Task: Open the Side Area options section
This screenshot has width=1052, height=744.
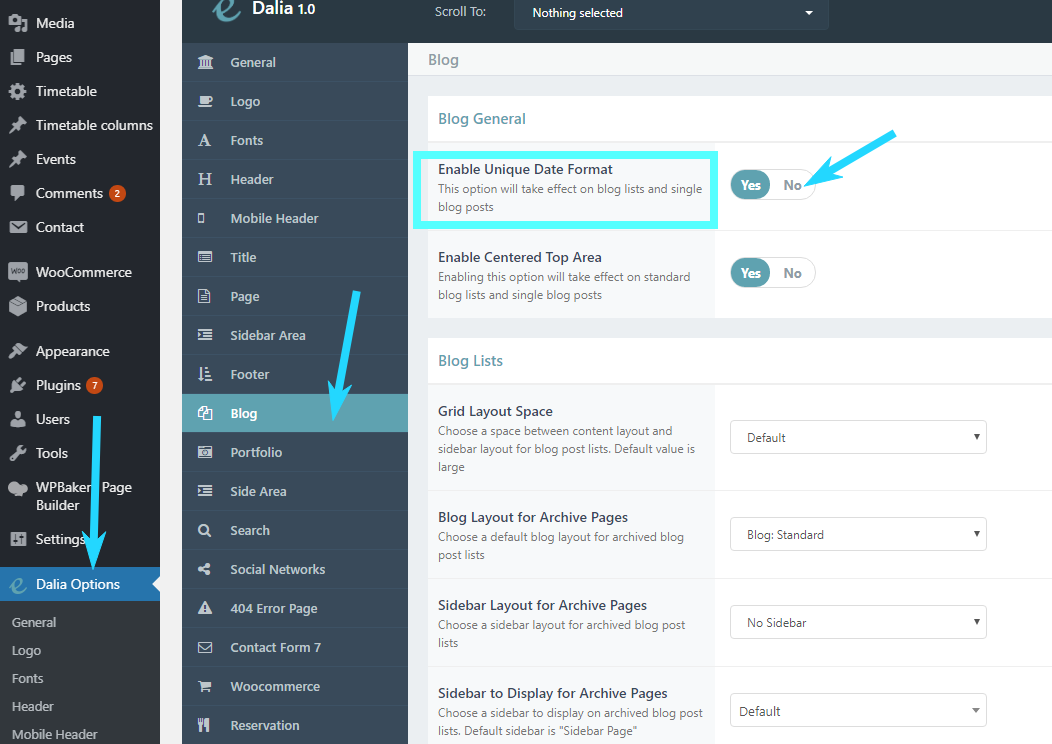Action: [x=295, y=491]
